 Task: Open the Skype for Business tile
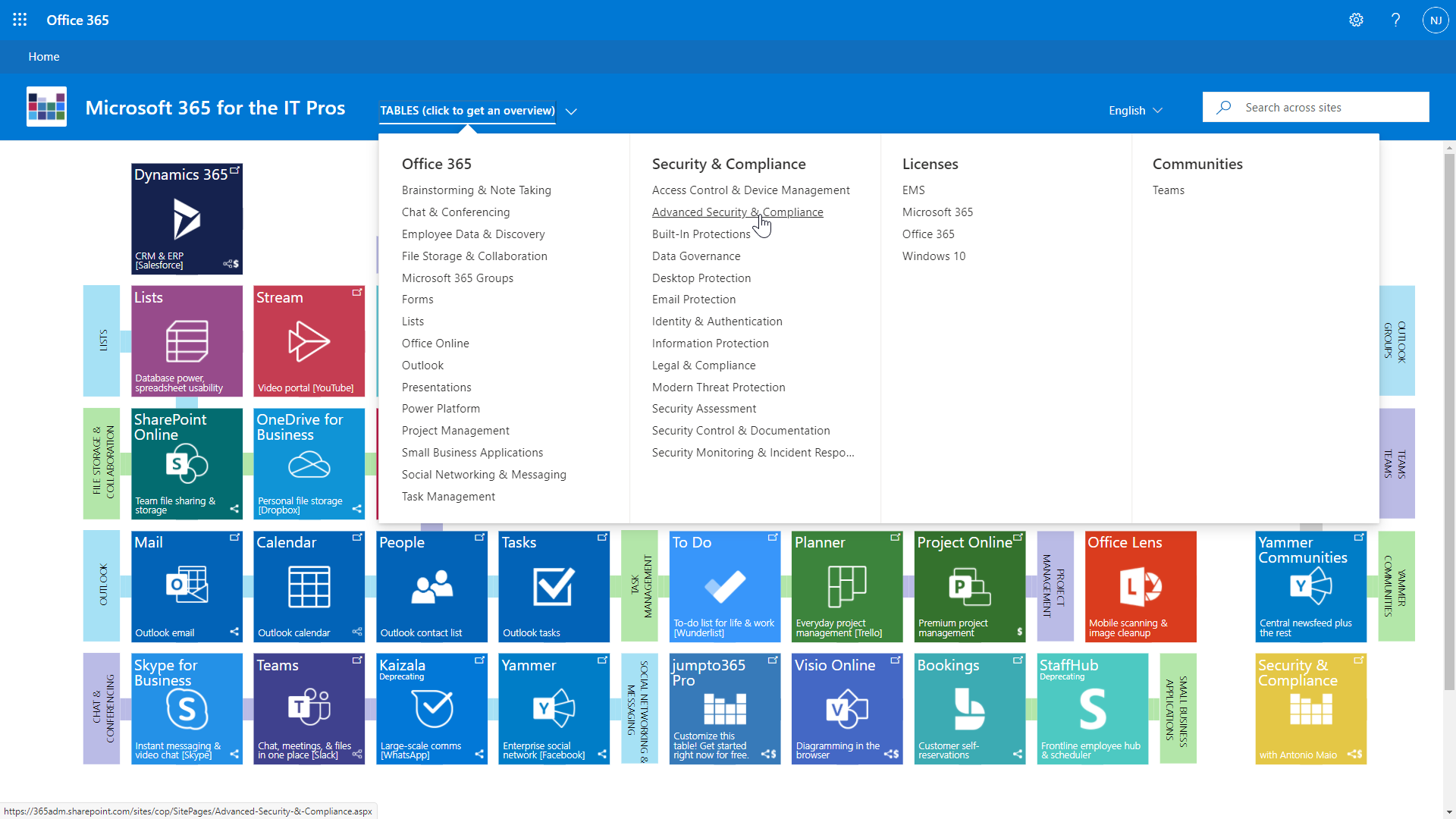tap(187, 709)
